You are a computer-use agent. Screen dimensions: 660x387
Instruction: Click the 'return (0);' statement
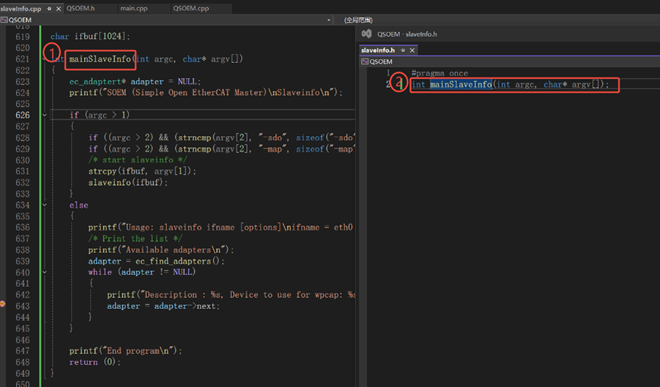pos(95,362)
